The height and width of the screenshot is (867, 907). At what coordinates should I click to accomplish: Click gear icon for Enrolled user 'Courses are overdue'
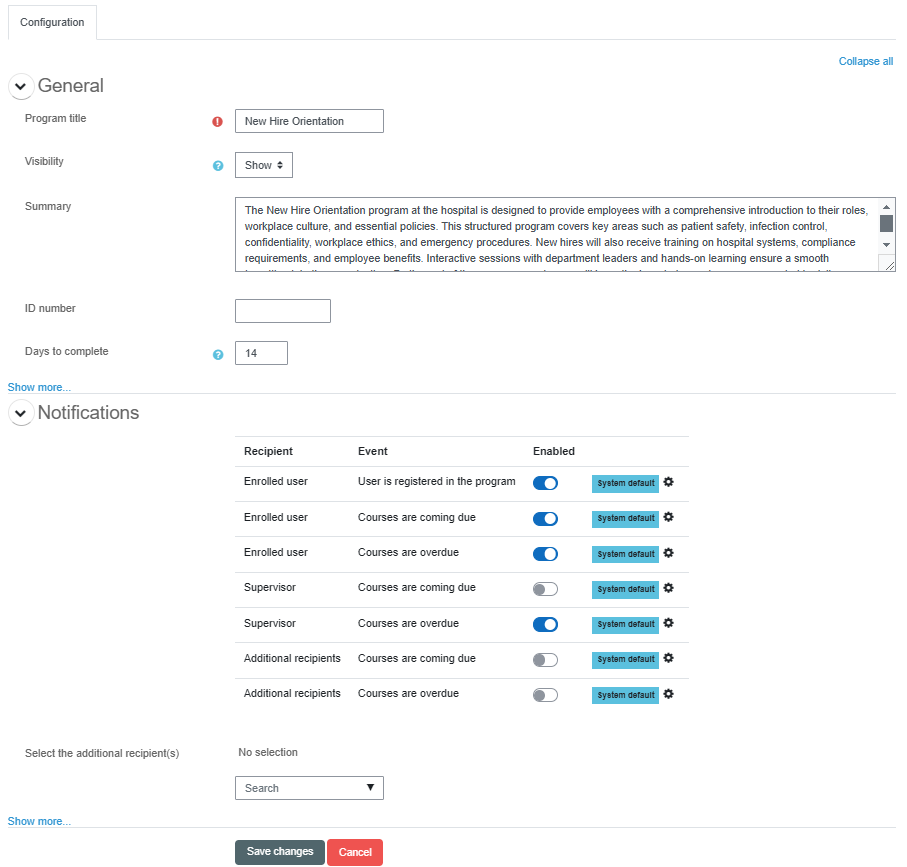669,553
